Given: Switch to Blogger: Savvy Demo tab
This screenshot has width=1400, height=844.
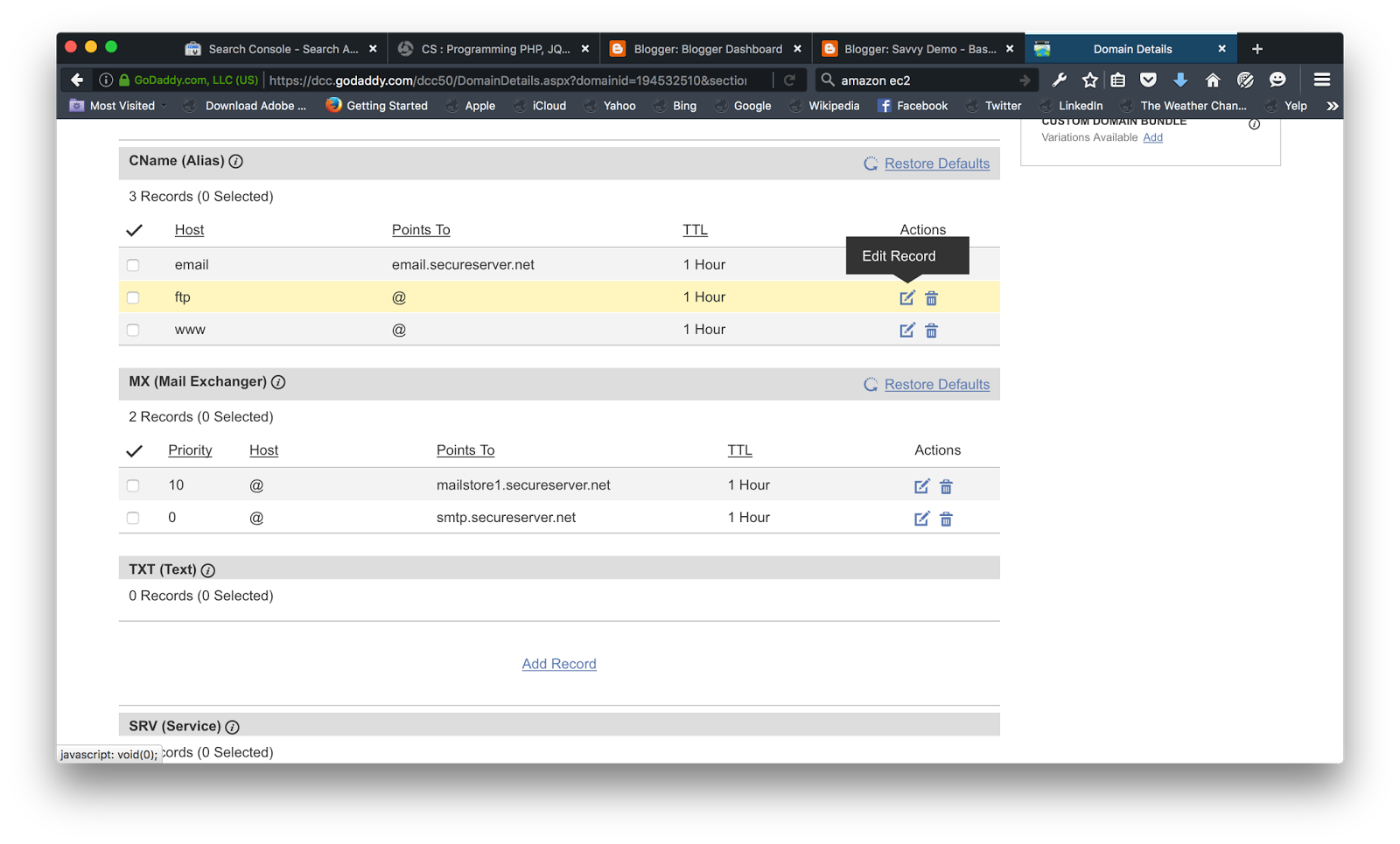Looking at the screenshot, I should [917, 49].
